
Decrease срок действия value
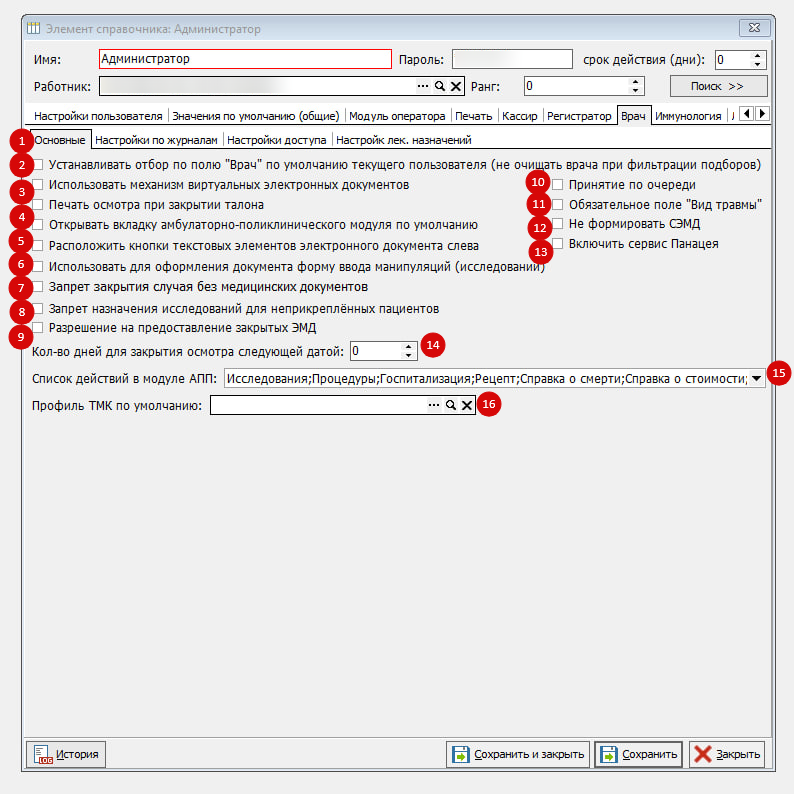pos(757,64)
